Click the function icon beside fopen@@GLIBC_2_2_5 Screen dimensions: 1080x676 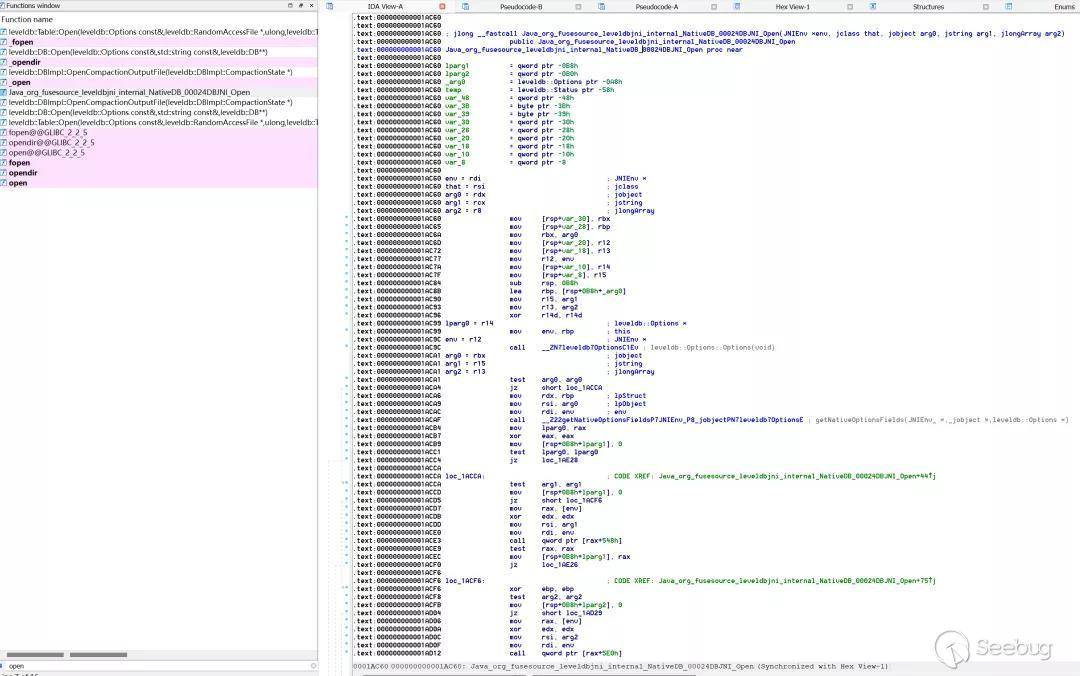4,132
